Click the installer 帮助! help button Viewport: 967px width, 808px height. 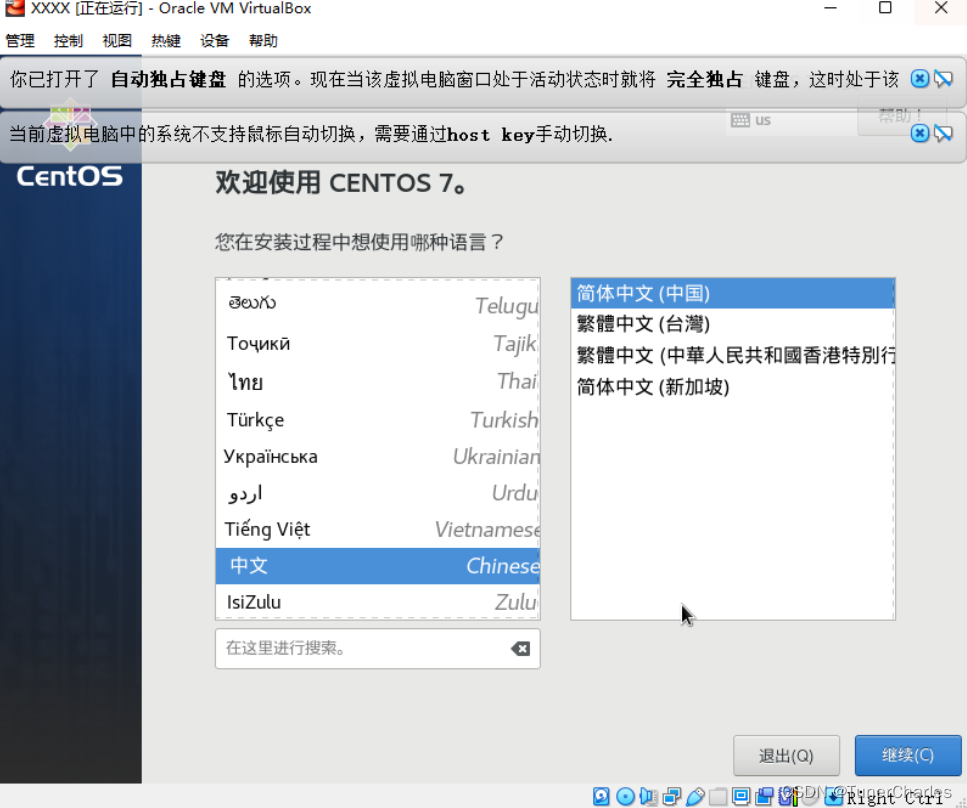pos(901,115)
